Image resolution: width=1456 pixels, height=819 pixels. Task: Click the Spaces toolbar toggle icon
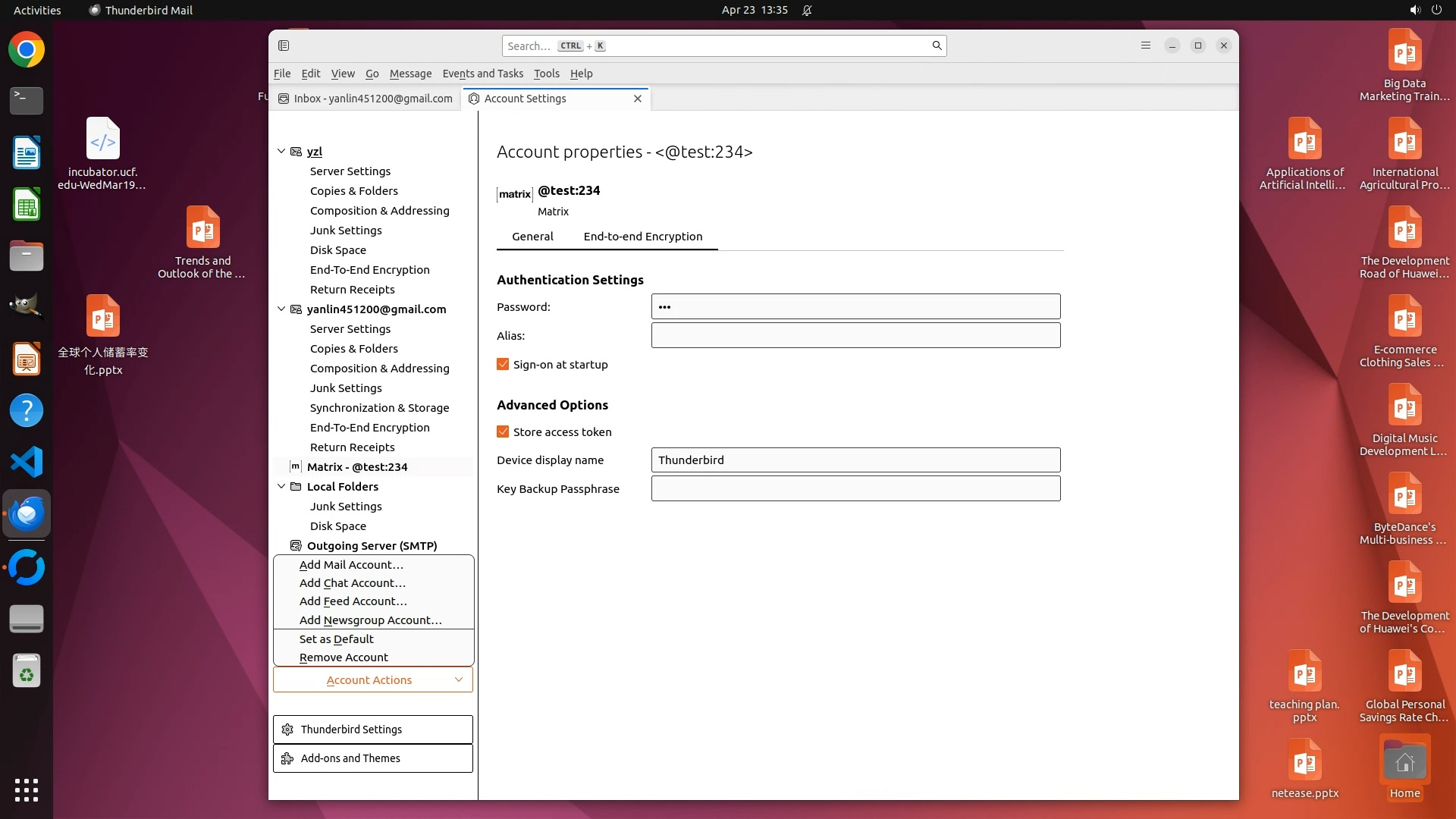tap(284, 45)
